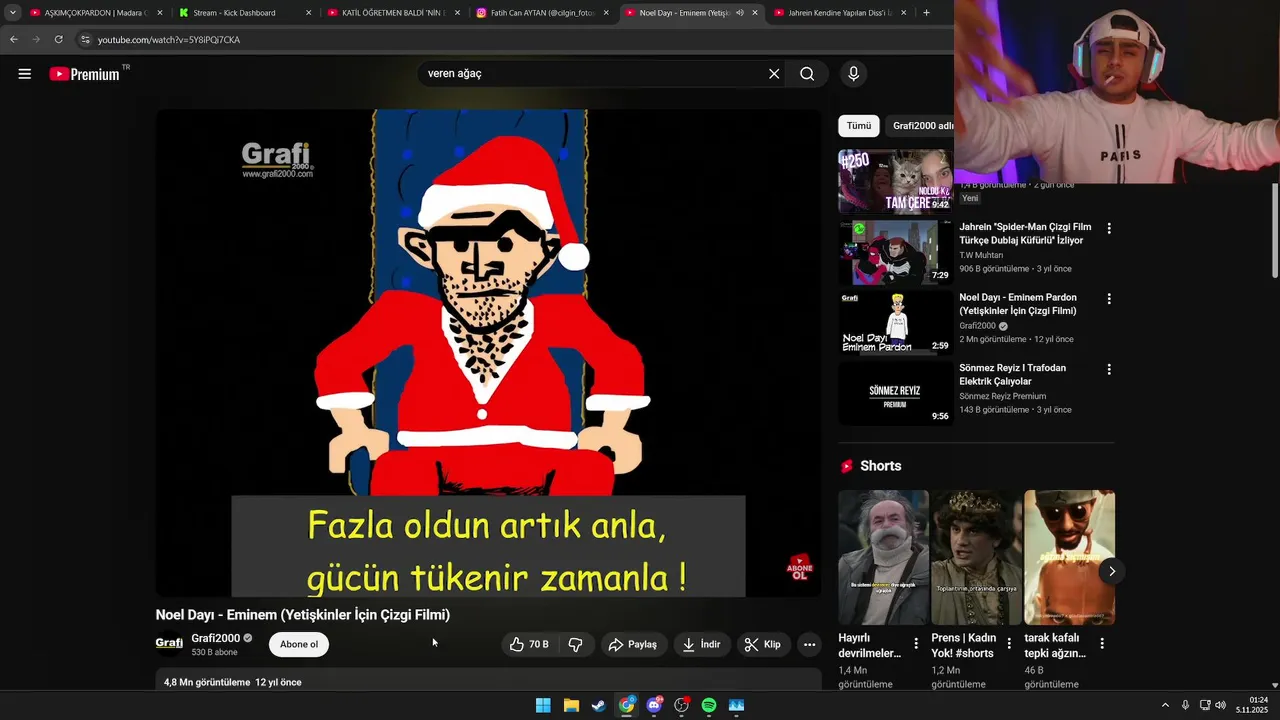1280x720 pixels.
Task: Open the Noel Dayı - Eminem Pardon title
Action: [x=1018, y=304]
